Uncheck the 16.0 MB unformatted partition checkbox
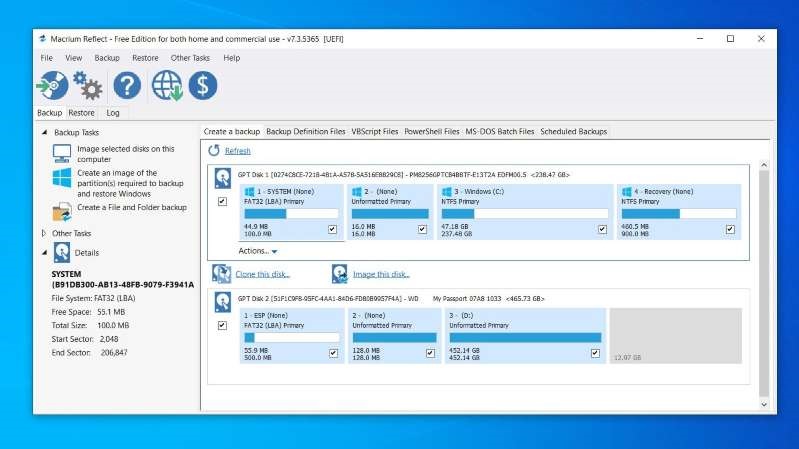The image size is (799, 449). 422,229
